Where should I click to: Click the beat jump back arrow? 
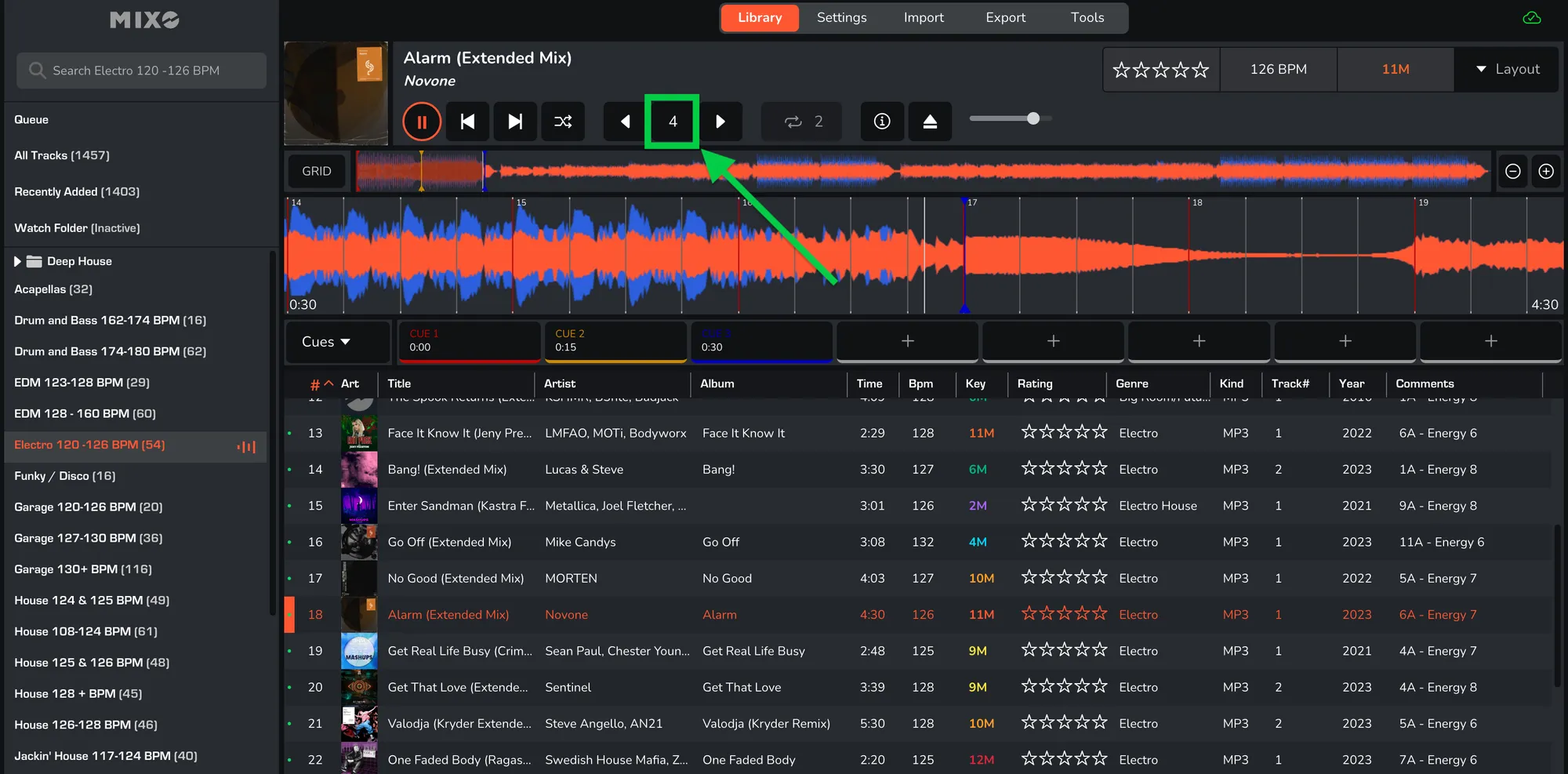pos(625,122)
